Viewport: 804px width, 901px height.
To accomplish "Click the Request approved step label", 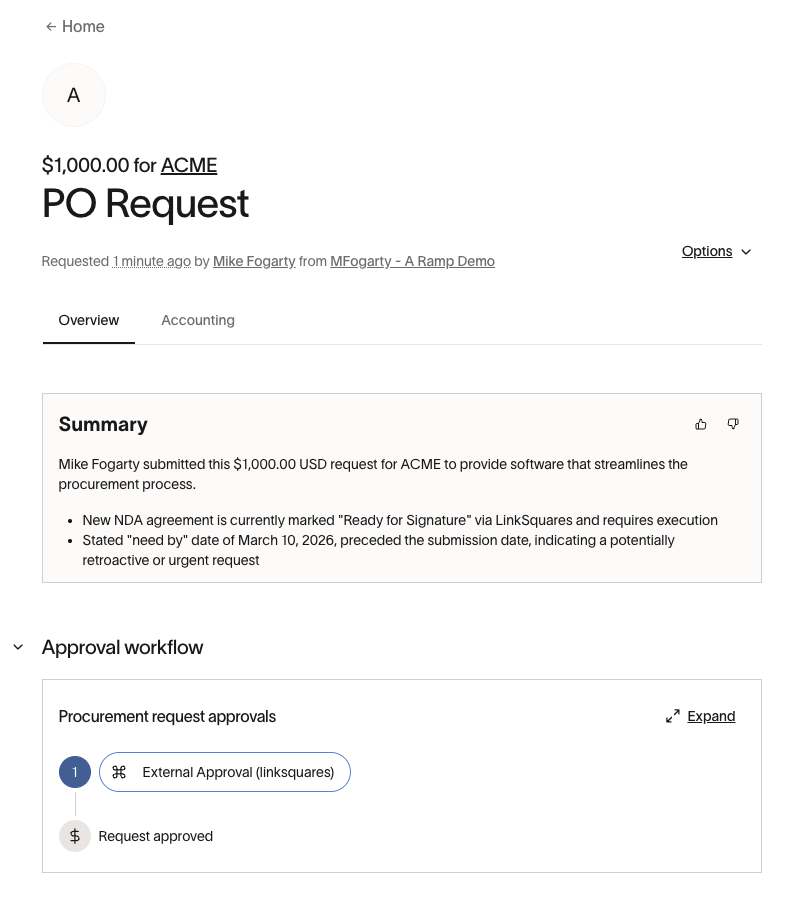I will pyautogui.click(x=155, y=836).
